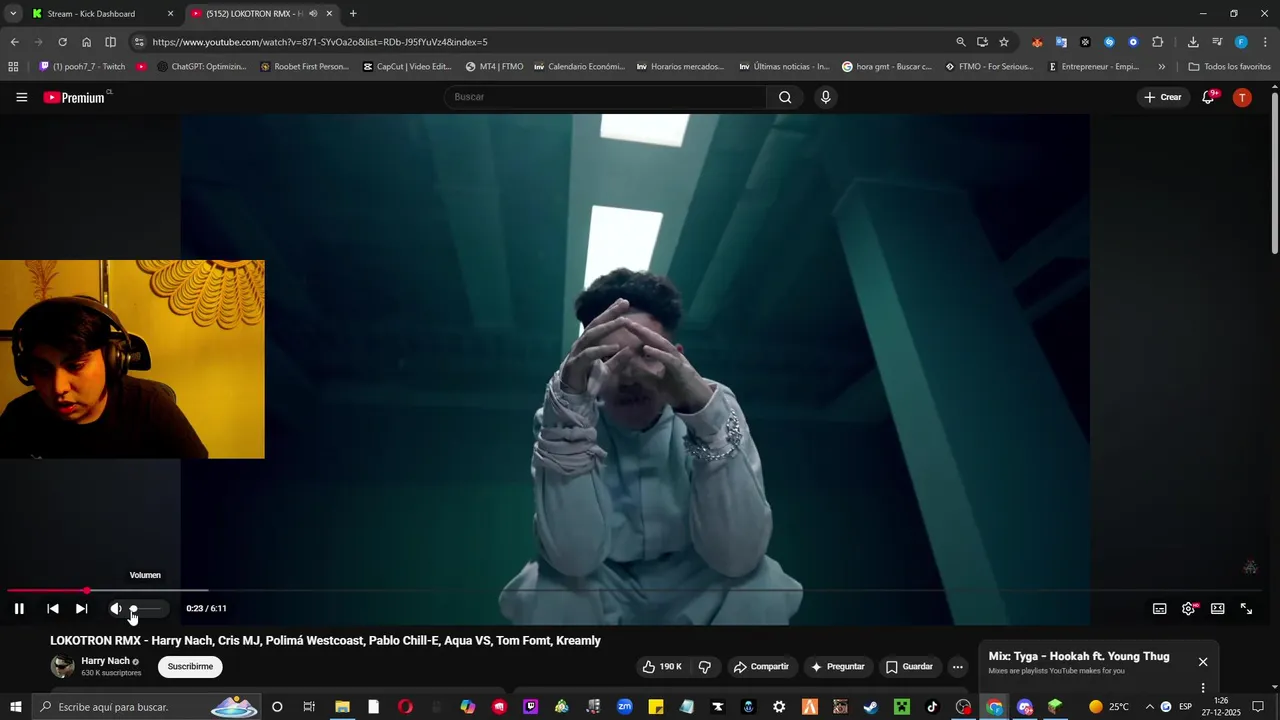Open browser downloads
This screenshot has height=720, width=1280.
point(1193,42)
